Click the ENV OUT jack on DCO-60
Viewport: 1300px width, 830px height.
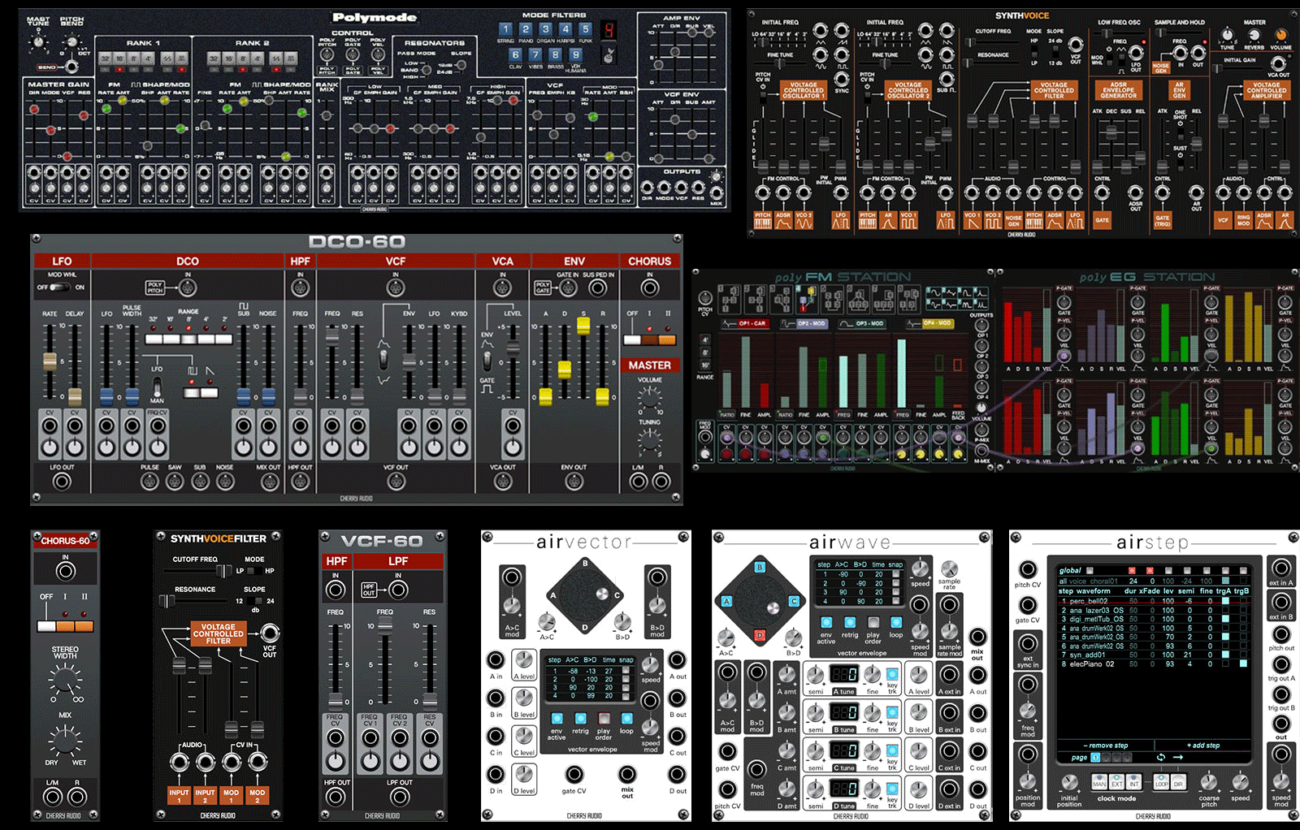(575, 482)
